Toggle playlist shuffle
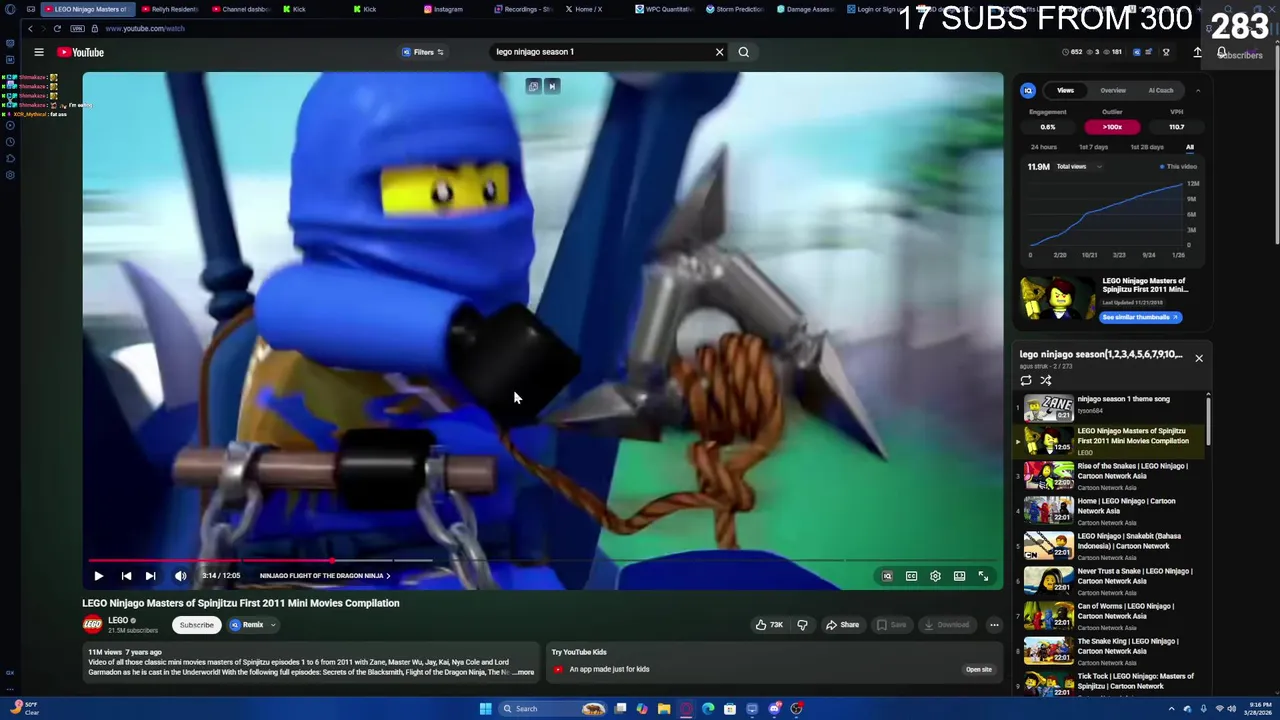Image resolution: width=1280 pixels, height=720 pixels. [x=1046, y=380]
